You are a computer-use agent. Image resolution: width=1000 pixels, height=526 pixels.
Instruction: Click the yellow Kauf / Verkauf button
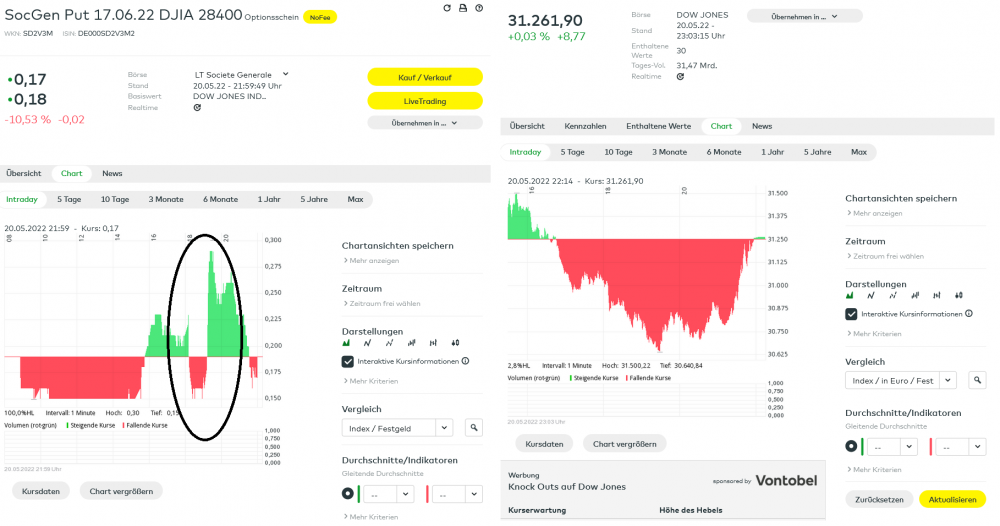point(425,77)
